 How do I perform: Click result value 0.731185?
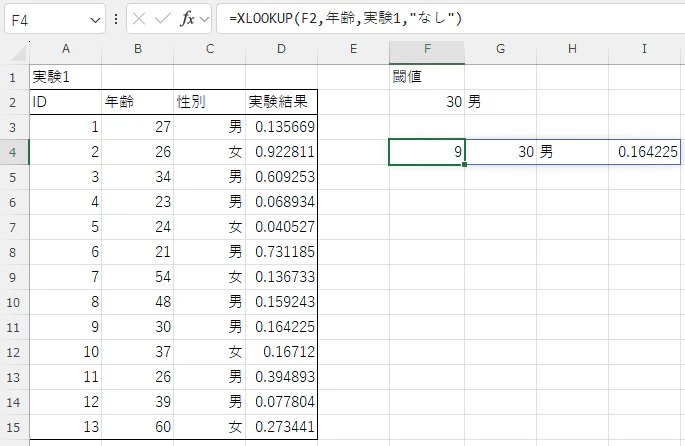281,252
